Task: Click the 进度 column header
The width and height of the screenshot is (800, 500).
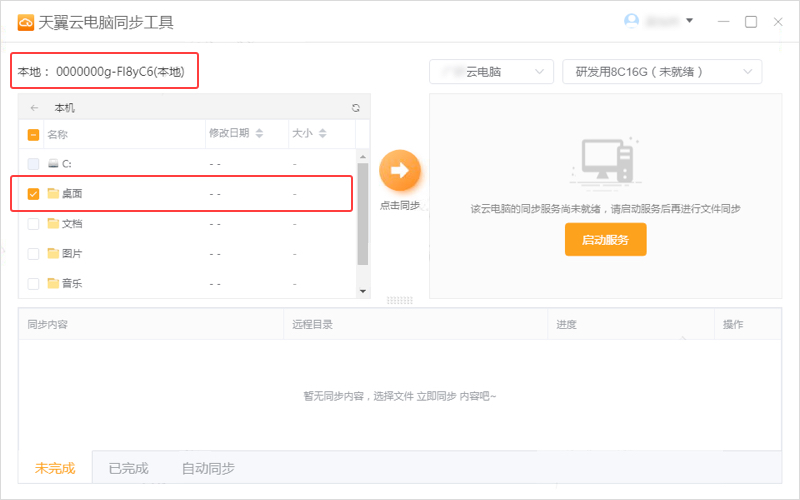Action: click(x=566, y=324)
